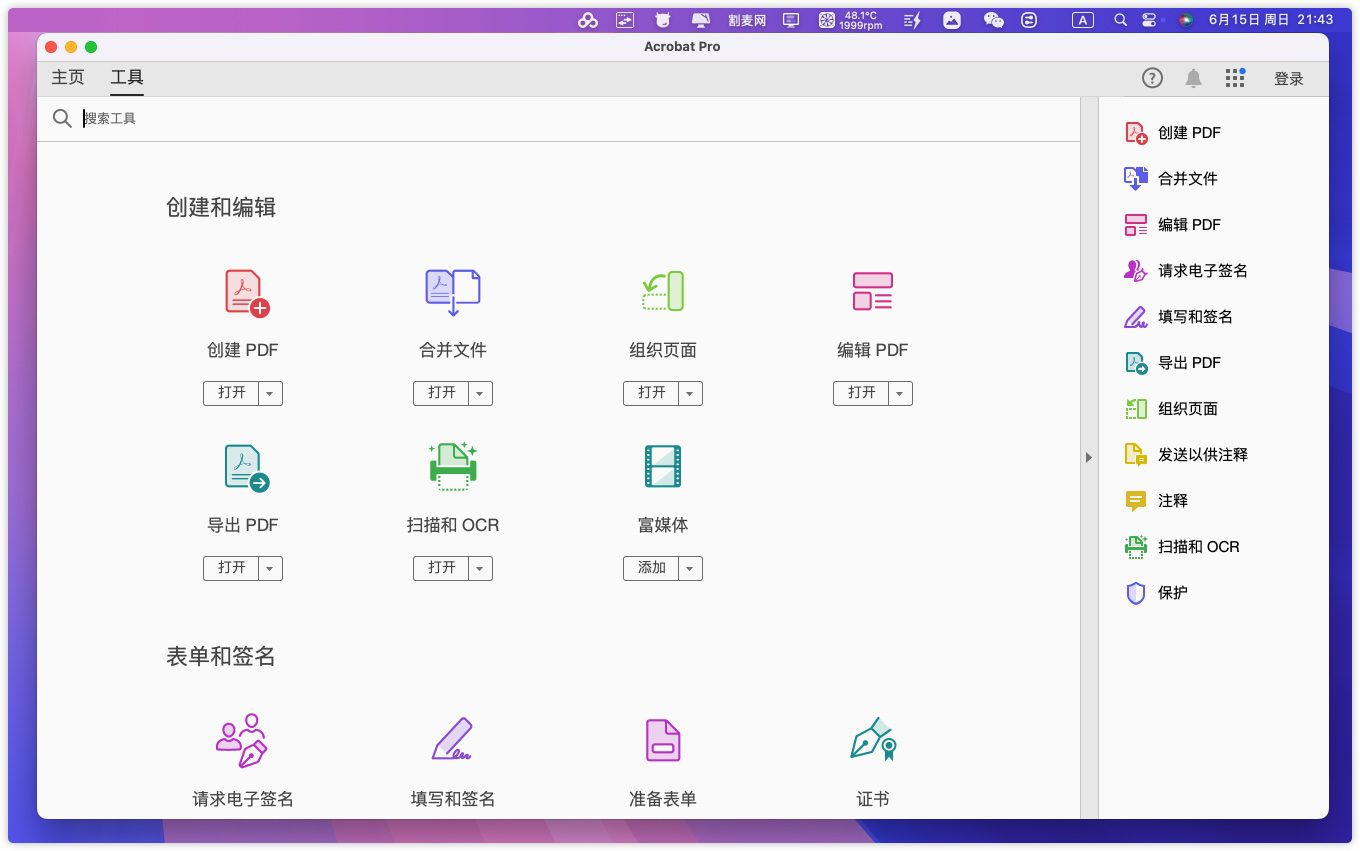Select the Certificates (证书) pen icon
This screenshot has height=851, width=1360.
pyautogui.click(x=872, y=740)
